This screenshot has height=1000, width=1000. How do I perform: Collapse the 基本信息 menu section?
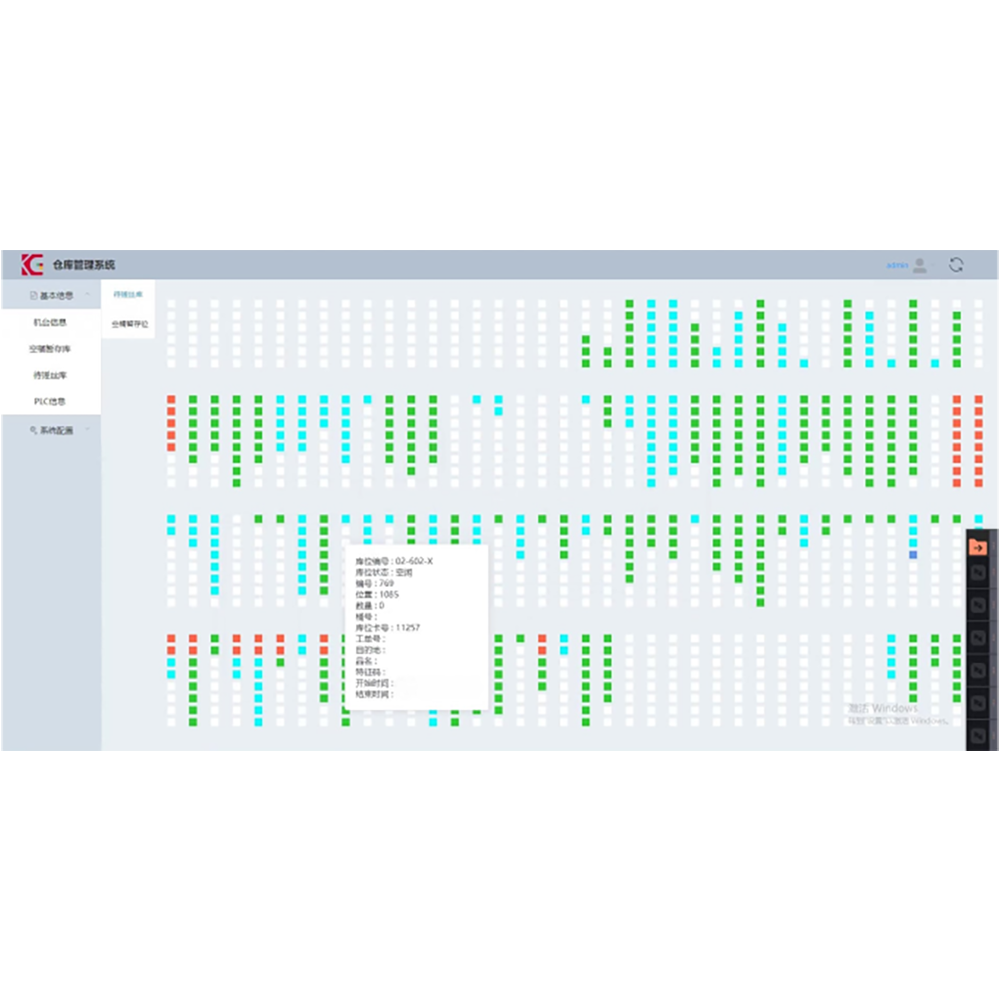point(88,296)
